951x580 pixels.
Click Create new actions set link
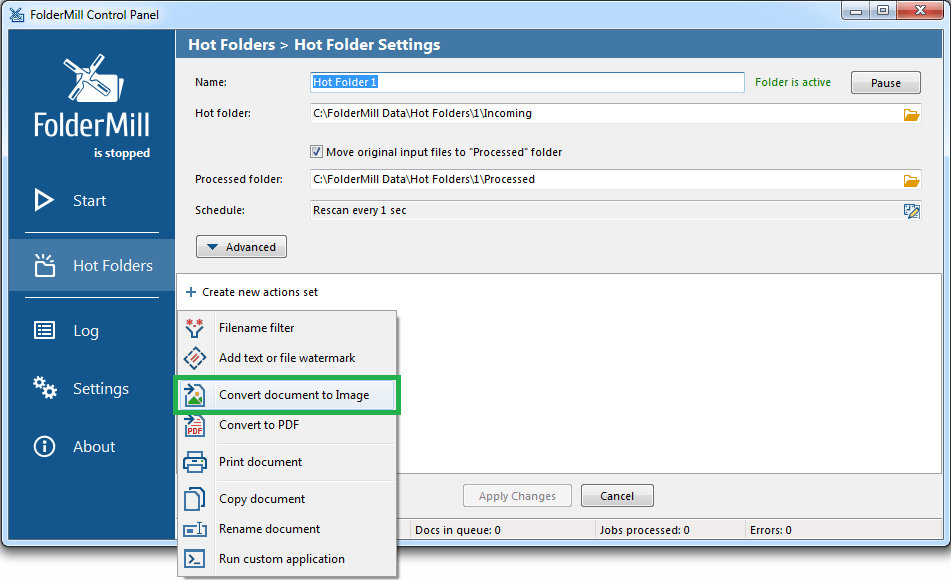coord(260,292)
